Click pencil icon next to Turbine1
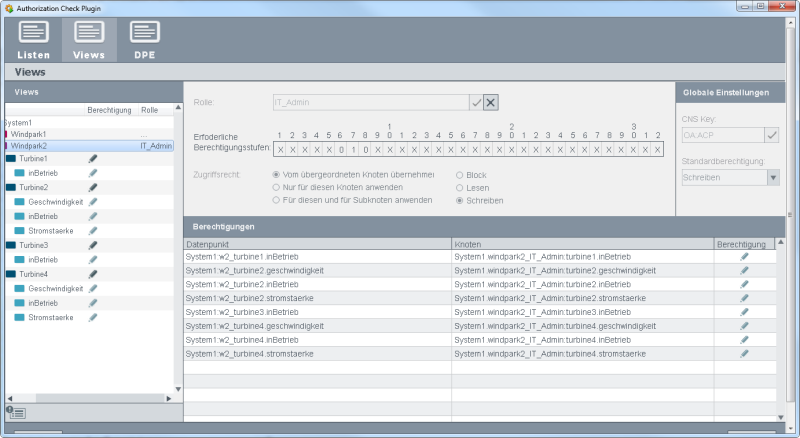This screenshot has width=800, height=438. pyautogui.click(x=93, y=159)
